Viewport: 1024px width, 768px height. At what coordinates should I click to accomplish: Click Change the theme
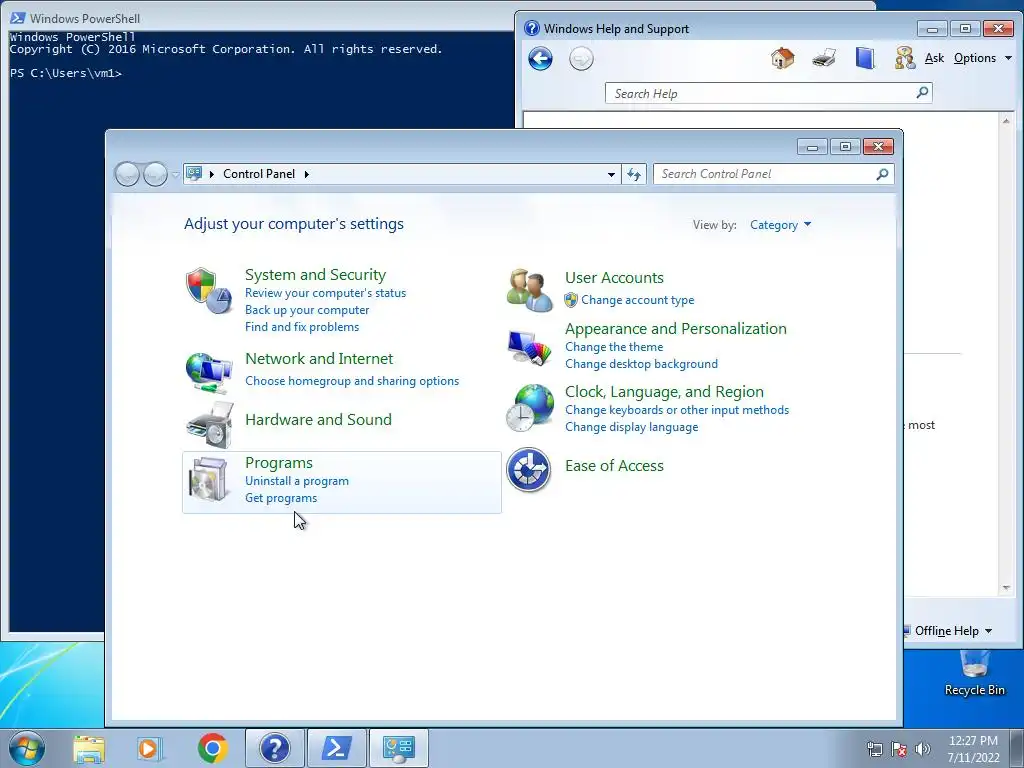[x=614, y=347]
